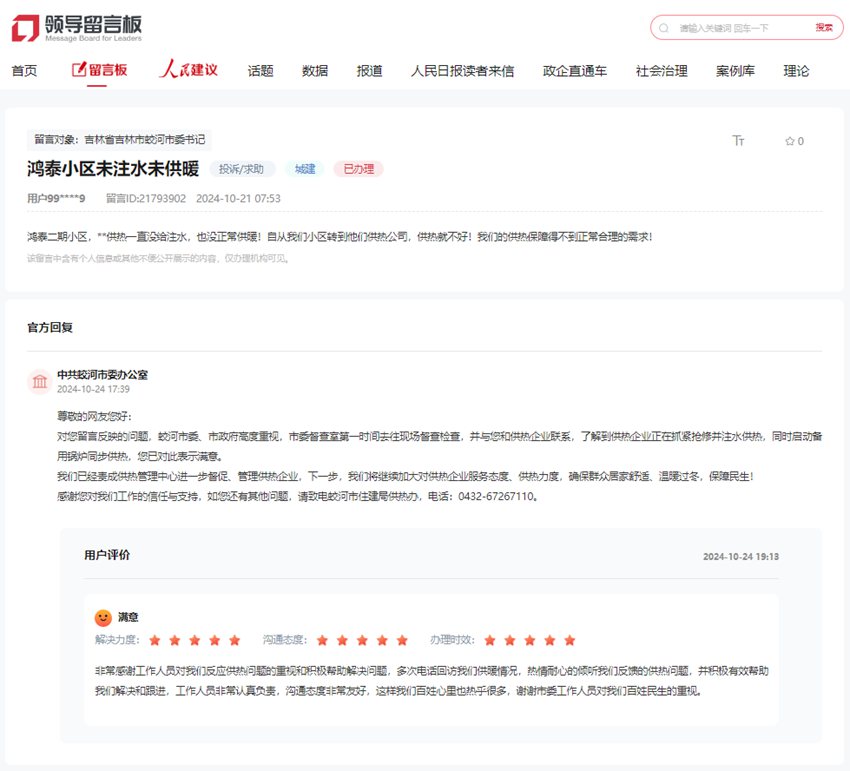Image resolution: width=850 pixels, height=771 pixels.
Task: Open the 社会治理 section
Action: pos(661,70)
